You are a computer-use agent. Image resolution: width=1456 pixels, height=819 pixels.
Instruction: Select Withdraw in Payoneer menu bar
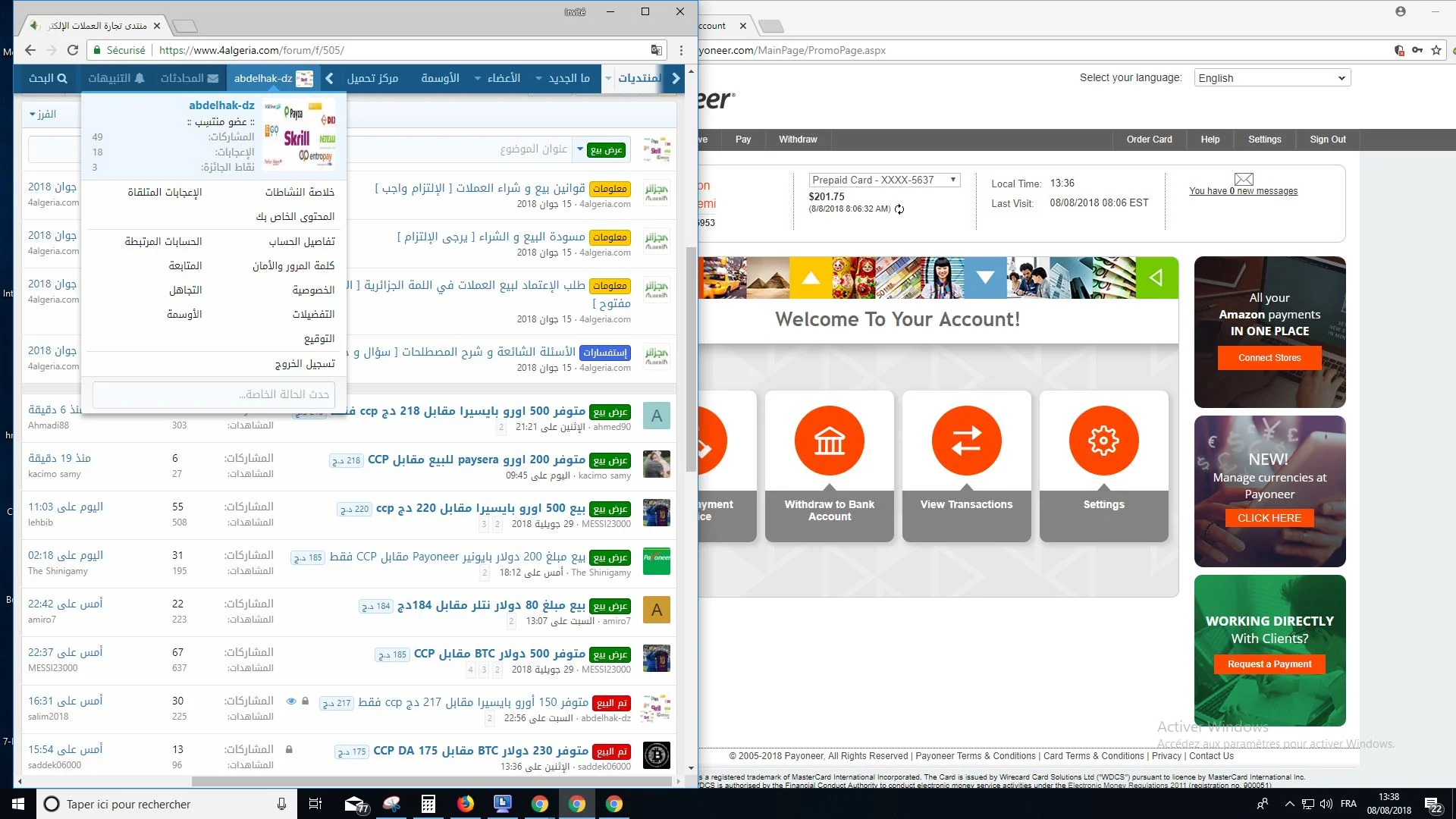coord(798,140)
